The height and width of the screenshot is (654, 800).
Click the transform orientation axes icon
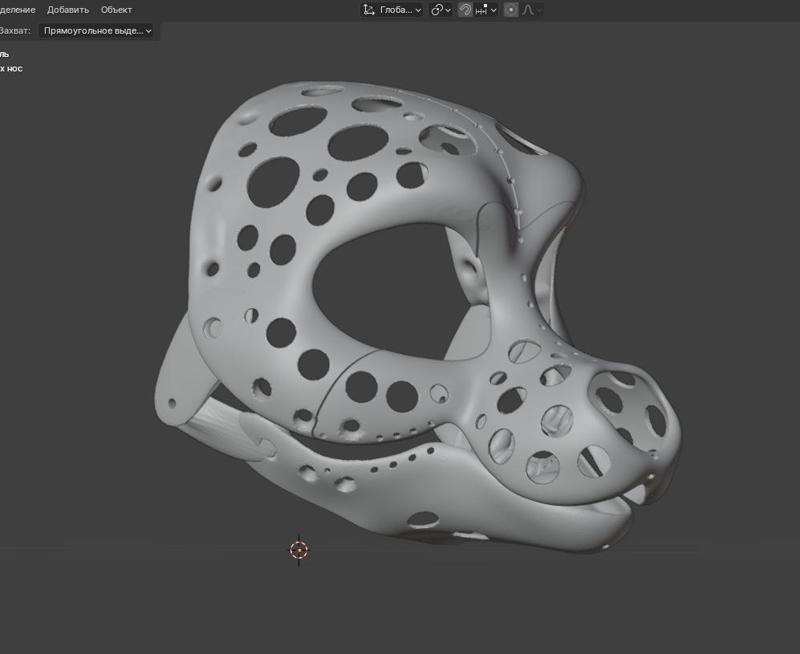click(x=369, y=9)
